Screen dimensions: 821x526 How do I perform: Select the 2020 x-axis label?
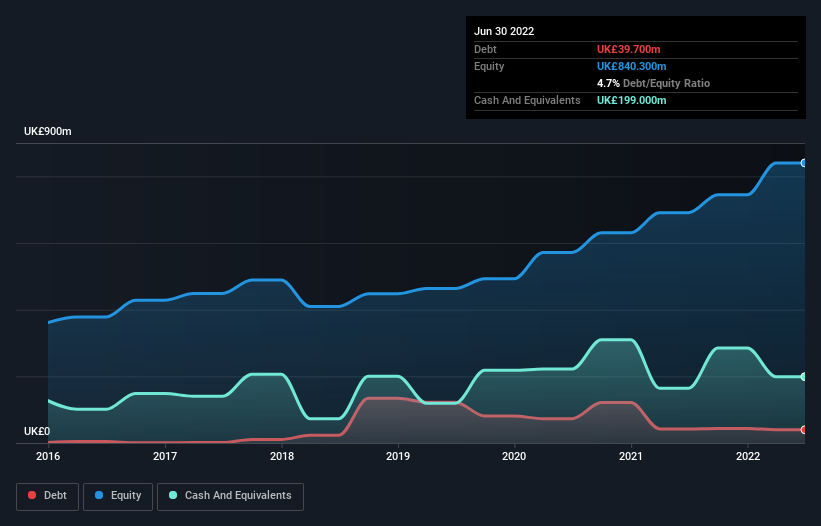pos(514,456)
